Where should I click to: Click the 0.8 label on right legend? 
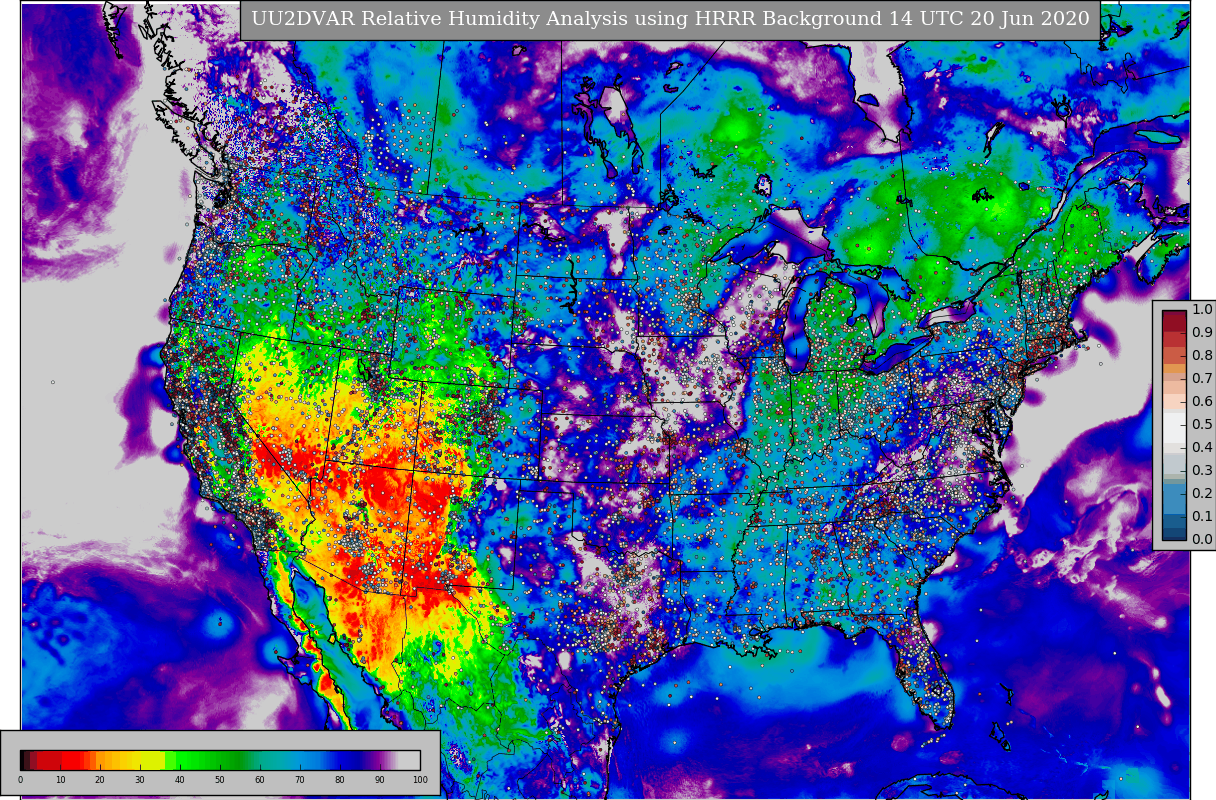(1202, 356)
